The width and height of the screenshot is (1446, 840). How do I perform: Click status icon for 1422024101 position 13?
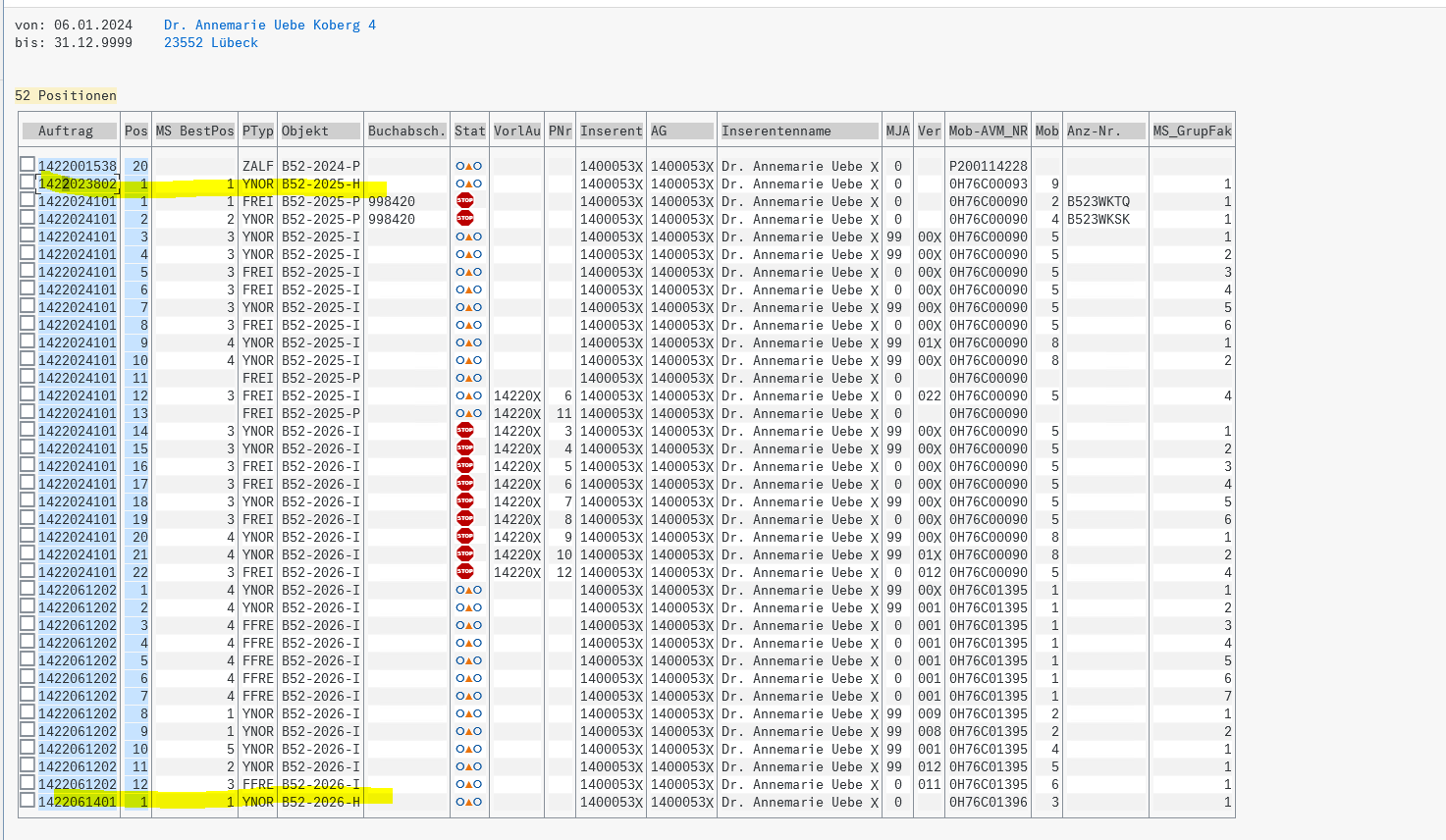[x=469, y=413]
